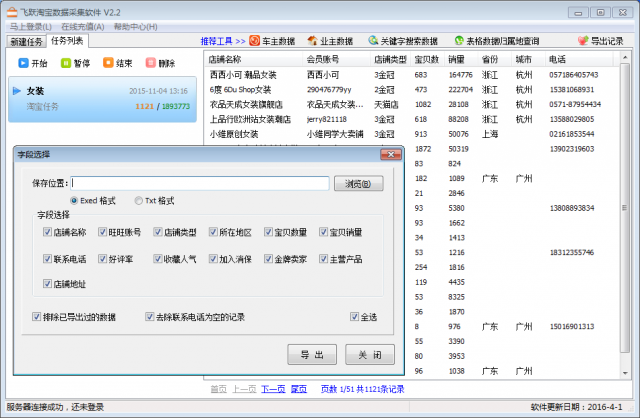Click the app icon in the title bar

[12, 12]
